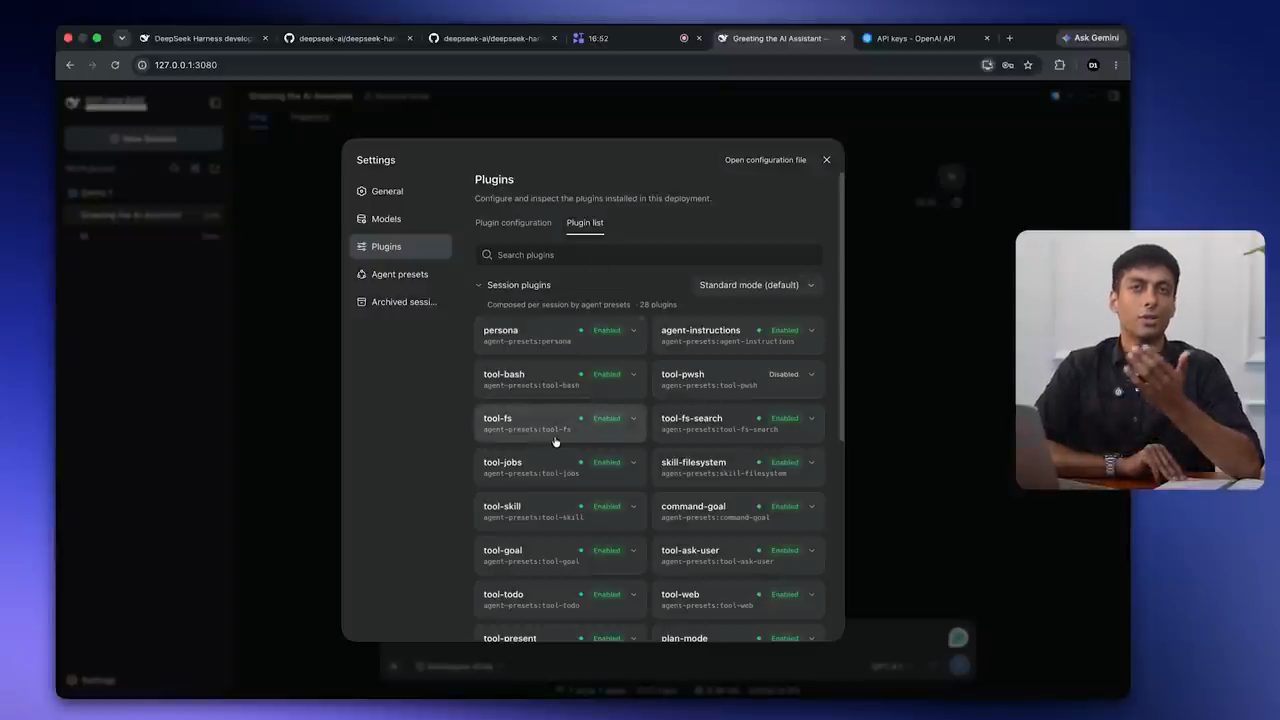This screenshot has height=720, width=1280.
Task: Open a new browser tab with the plus
Action: (1009, 38)
